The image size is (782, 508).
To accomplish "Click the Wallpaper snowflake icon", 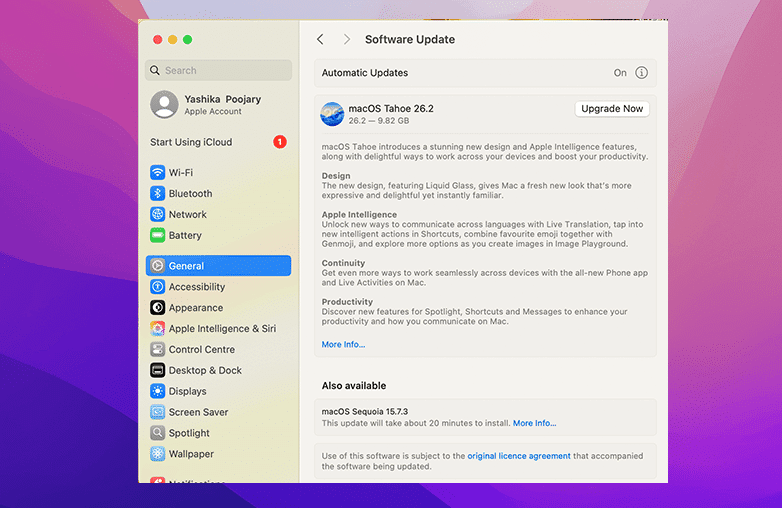I will click(158, 454).
